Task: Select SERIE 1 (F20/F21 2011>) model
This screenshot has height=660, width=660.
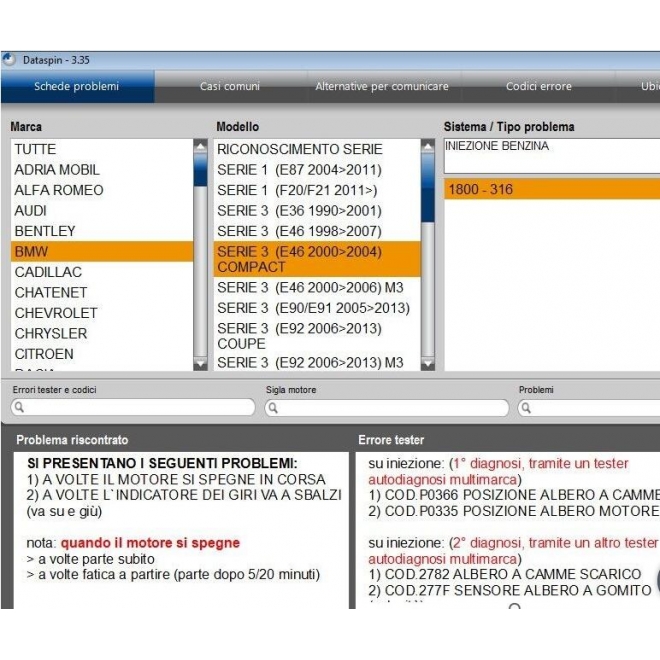Action: tap(317, 190)
